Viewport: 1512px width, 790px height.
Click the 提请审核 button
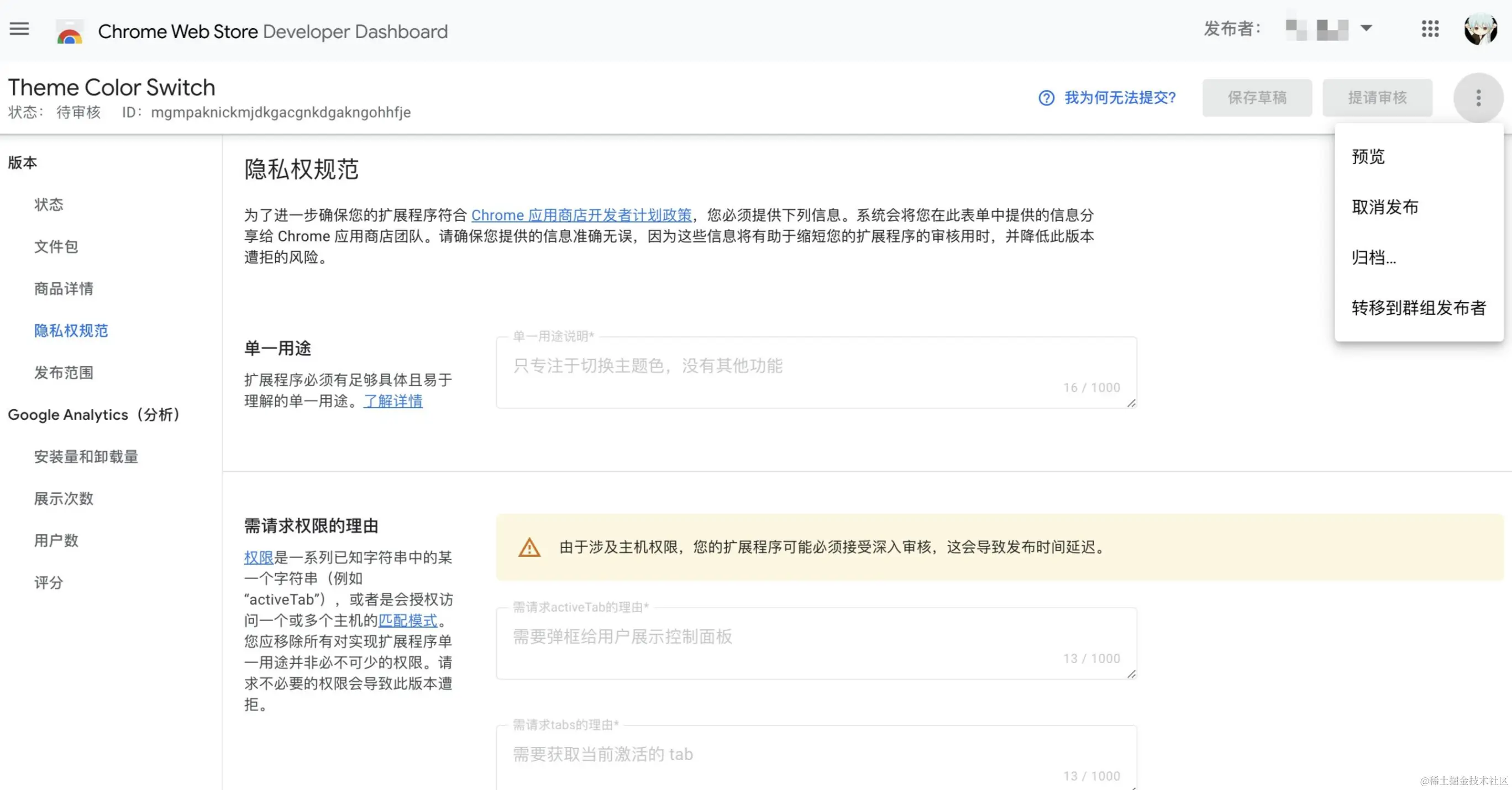click(x=1377, y=98)
